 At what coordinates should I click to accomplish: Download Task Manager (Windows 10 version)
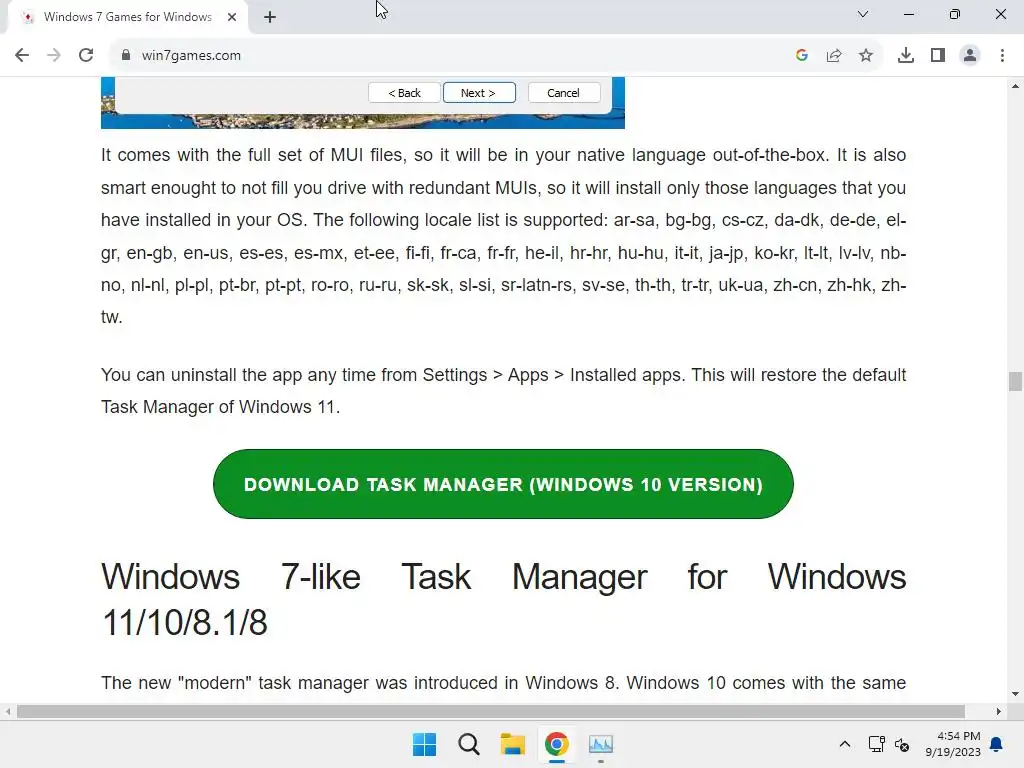point(503,484)
